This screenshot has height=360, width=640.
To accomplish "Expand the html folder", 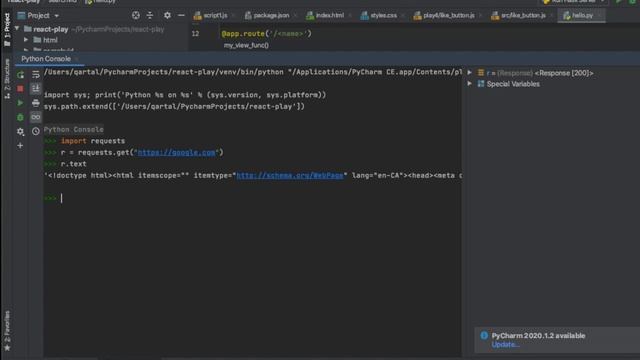I will [26, 40].
